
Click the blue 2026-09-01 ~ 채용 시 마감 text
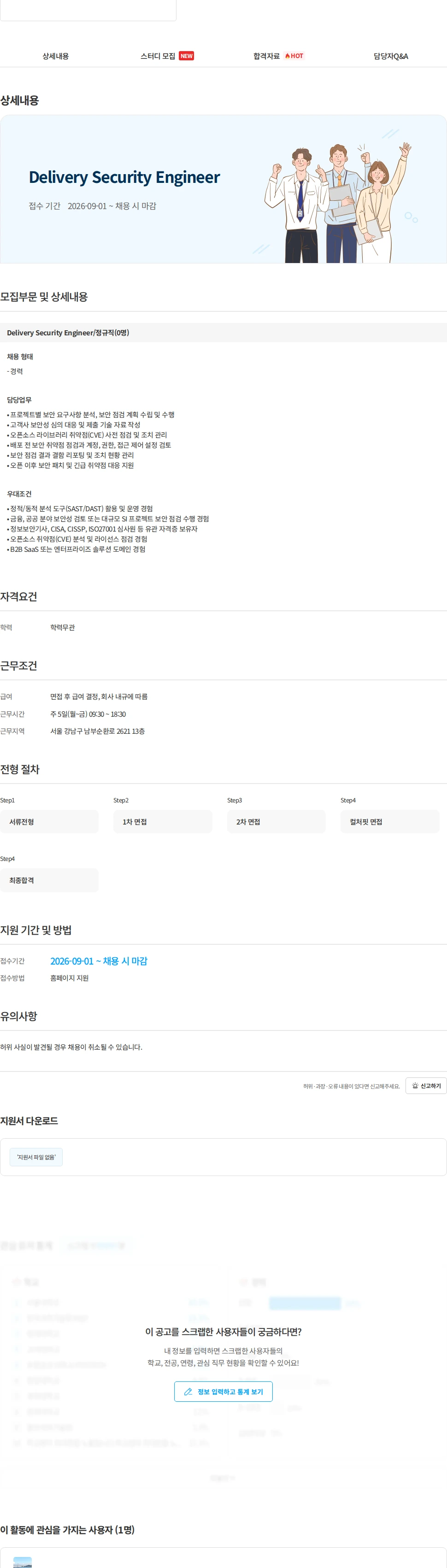coord(99,960)
